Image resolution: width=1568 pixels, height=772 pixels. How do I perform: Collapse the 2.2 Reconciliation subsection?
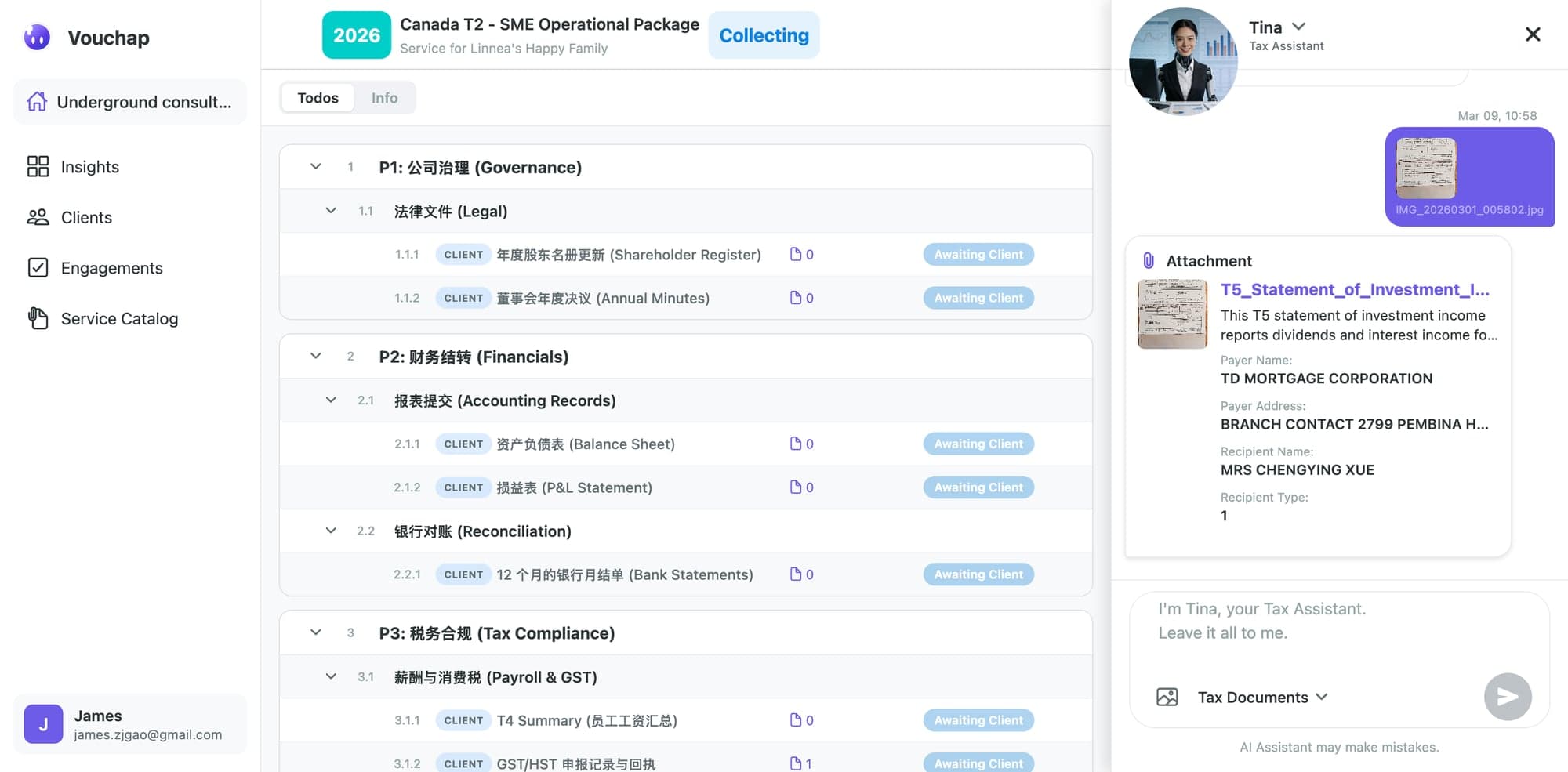pyautogui.click(x=331, y=531)
